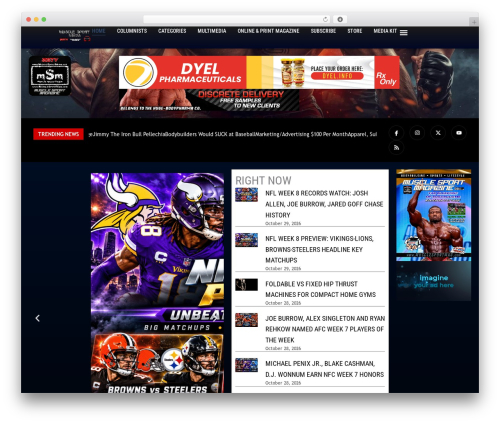Open the Store menu item
This screenshot has width=500, height=423.
pos(355,31)
